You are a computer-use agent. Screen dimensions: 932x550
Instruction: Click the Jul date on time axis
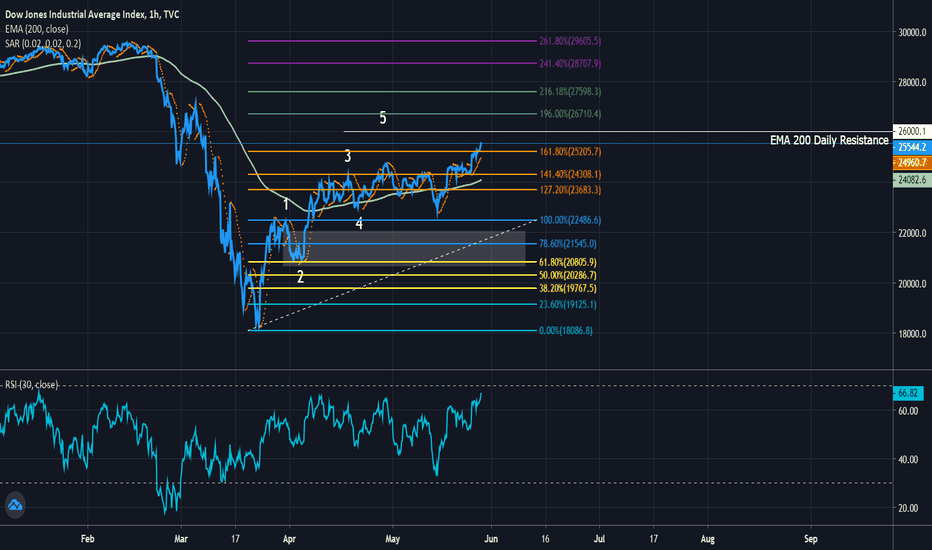click(599, 539)
